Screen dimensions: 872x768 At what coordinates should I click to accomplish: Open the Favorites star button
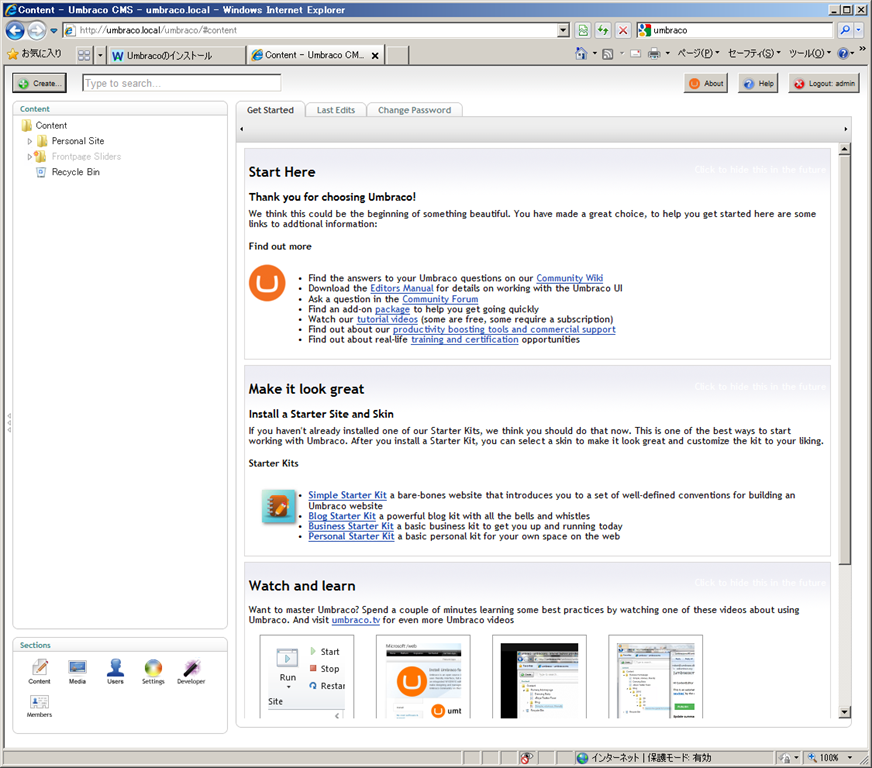[x=34, y=54]
